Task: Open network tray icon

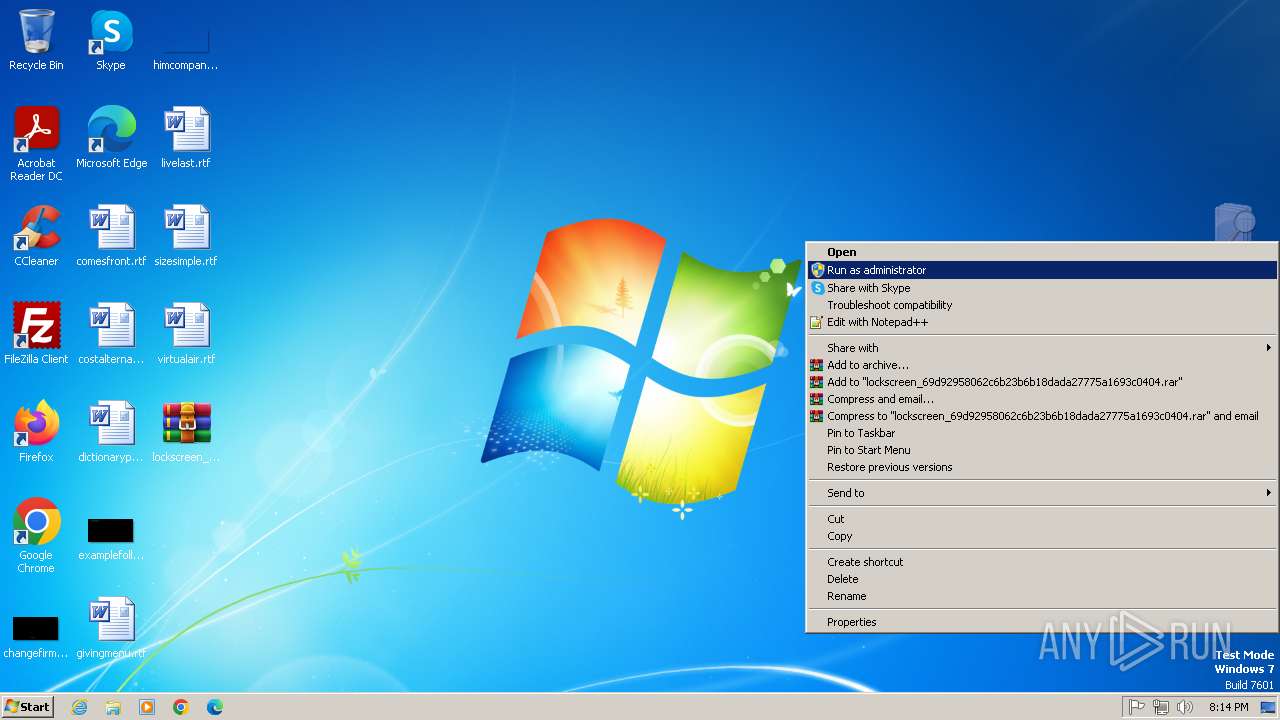Action: pyautogui.click(x=1161, y=707)
